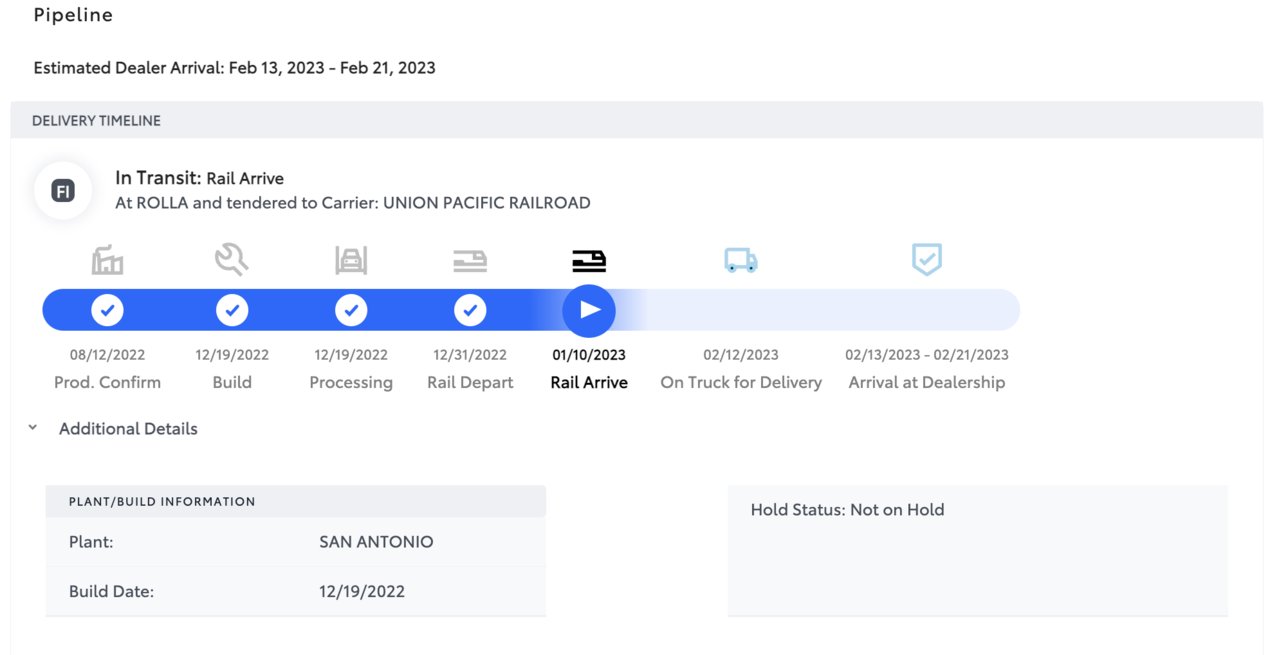Click the Additional Details label

point(128,429)
